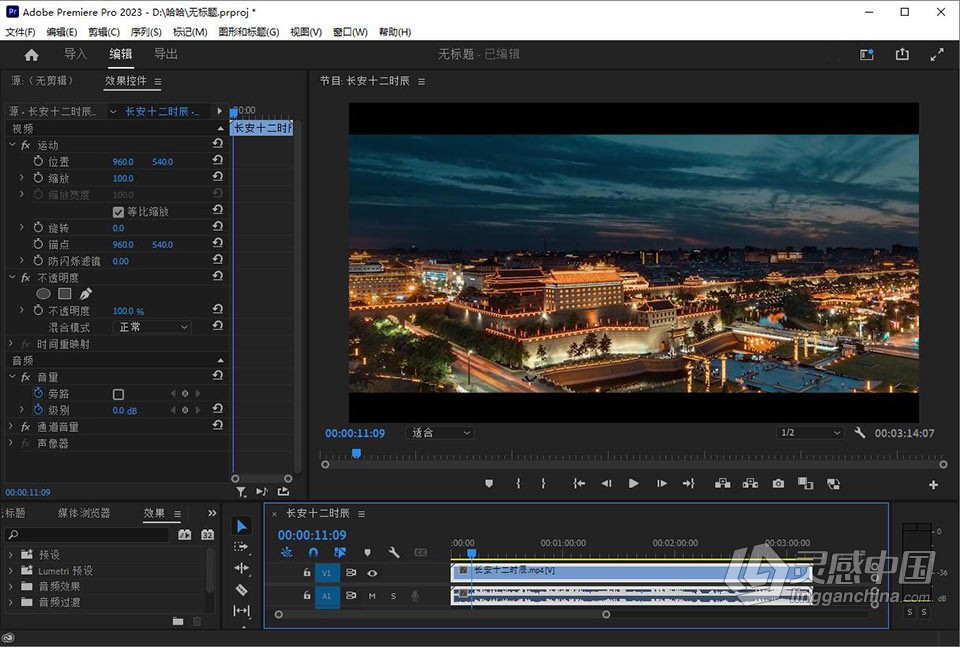Open the 混合模式 blend mode dropdown
The width and height of the screenshot is (960, 647).
(150, 327)
